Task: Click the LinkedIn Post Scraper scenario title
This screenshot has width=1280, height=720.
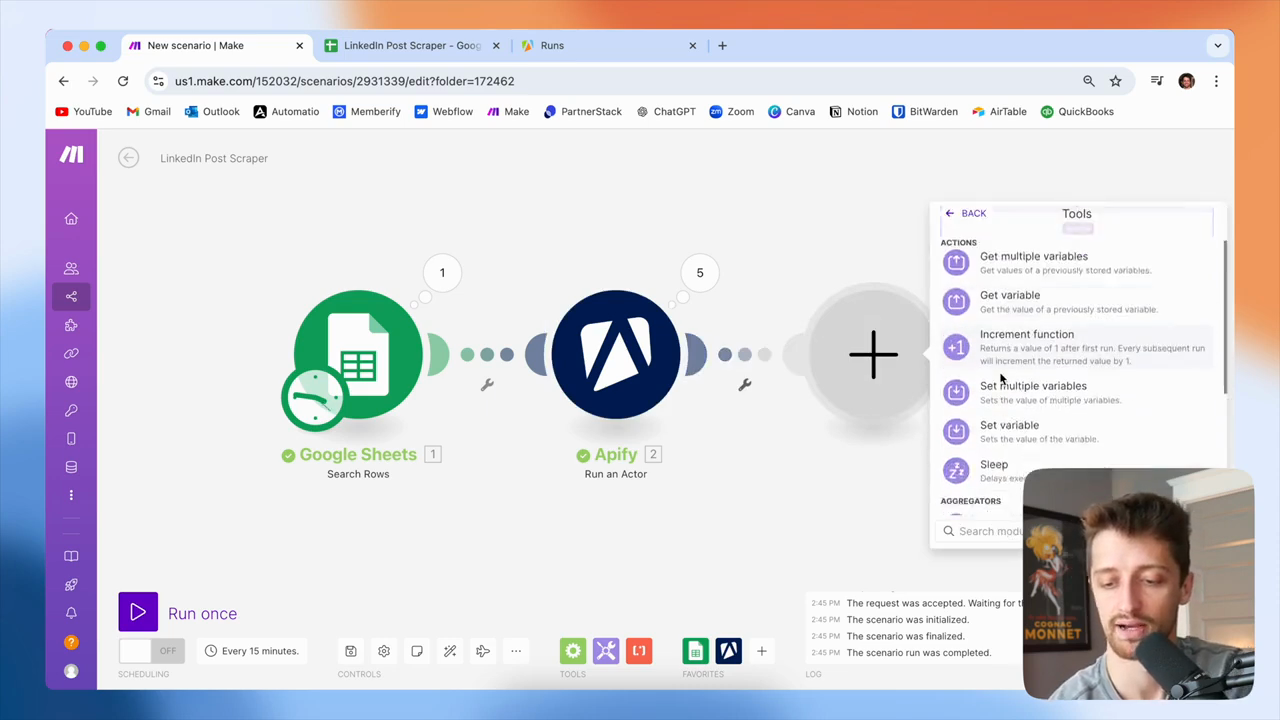Action: click(x=214, y=158)
